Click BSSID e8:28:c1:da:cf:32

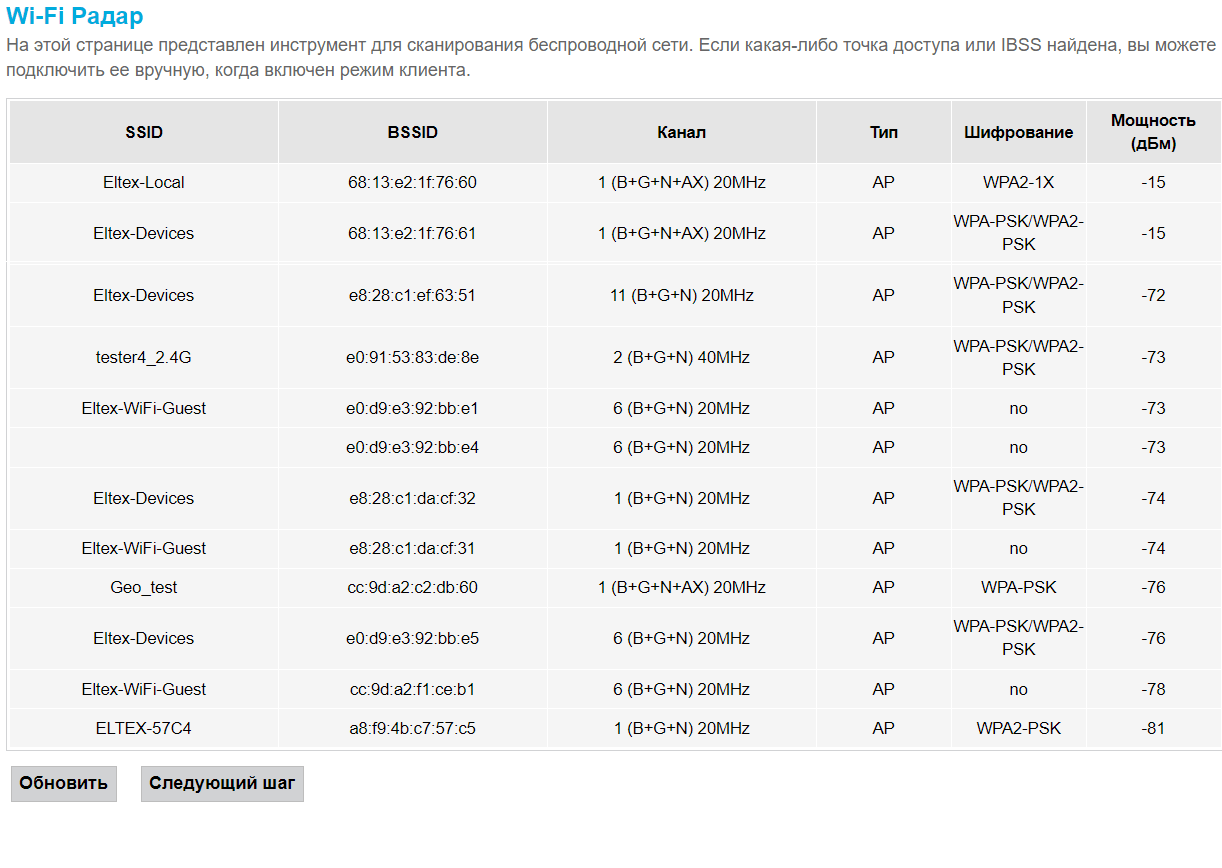tap(412, 498)
